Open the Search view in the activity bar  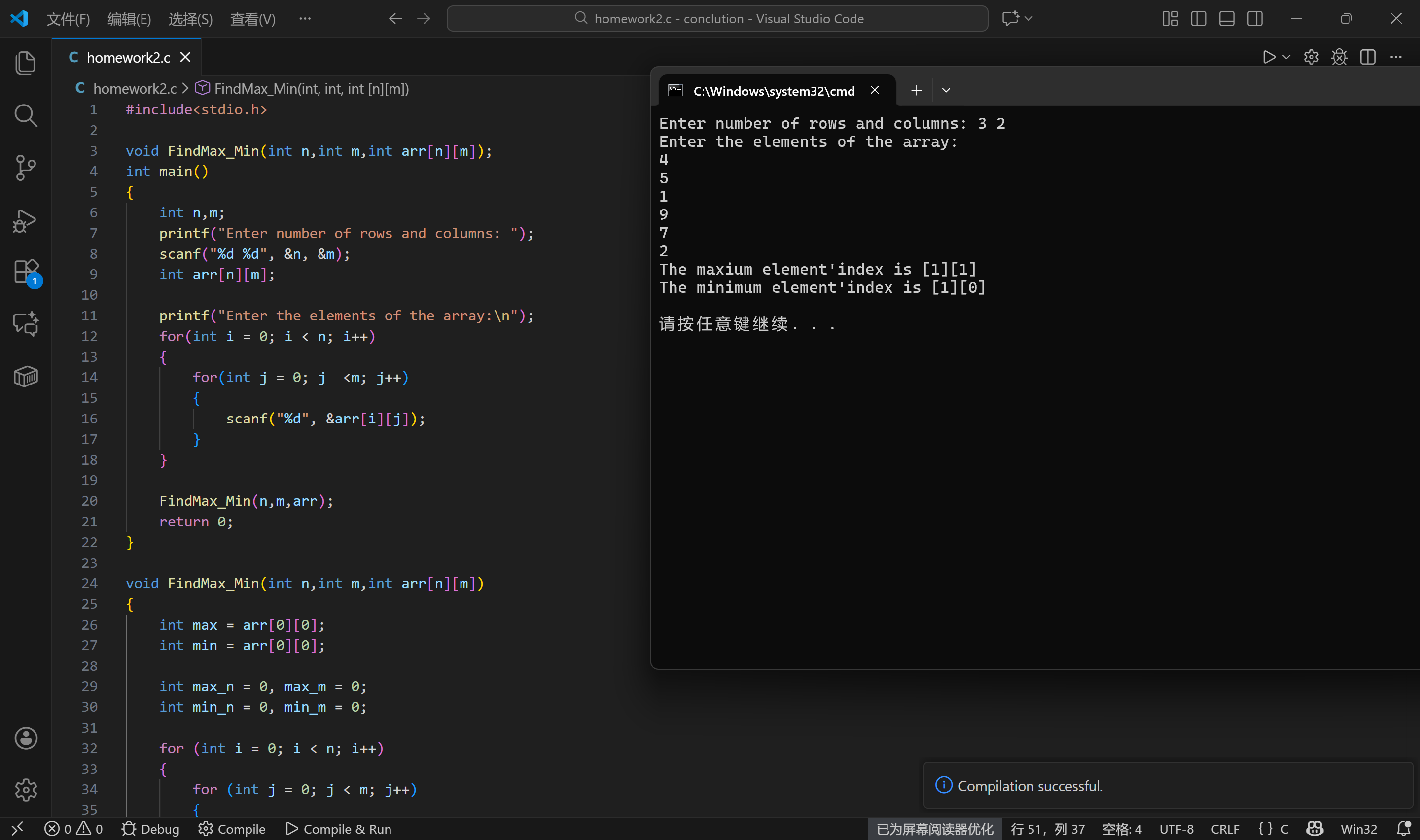26,115
